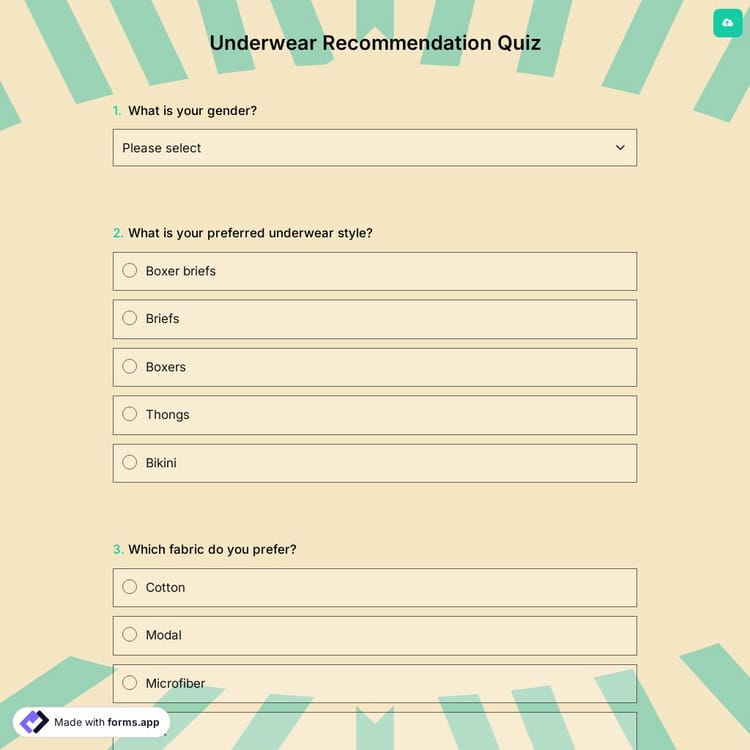Click the Boxer briefs label text
750x750 pixels.
(181, 271)
